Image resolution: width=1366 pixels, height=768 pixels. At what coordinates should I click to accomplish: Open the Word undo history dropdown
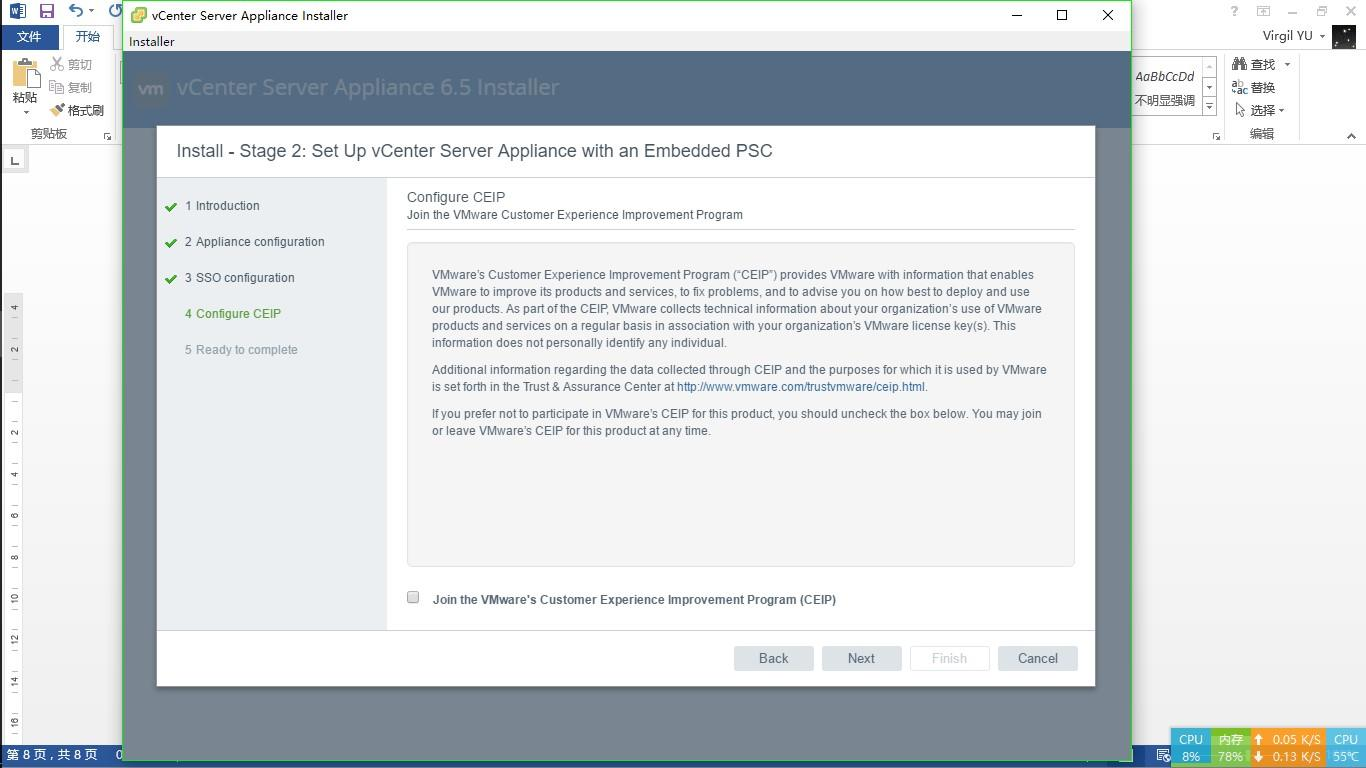91,11
